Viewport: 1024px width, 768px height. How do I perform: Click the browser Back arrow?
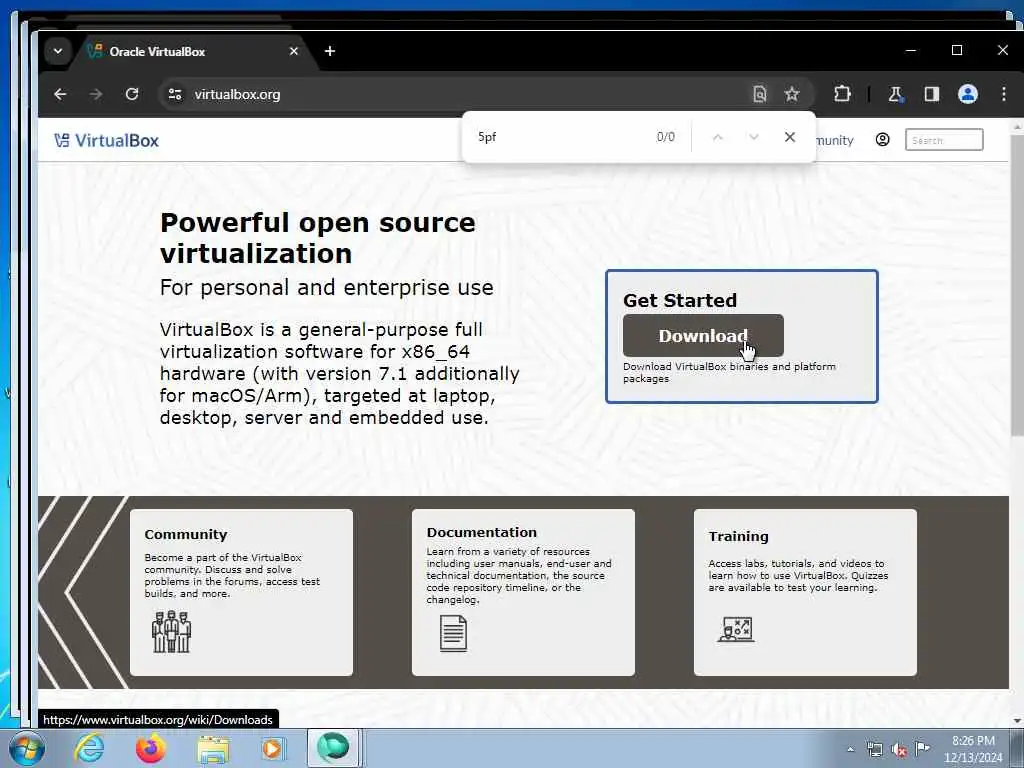point(60,94)
